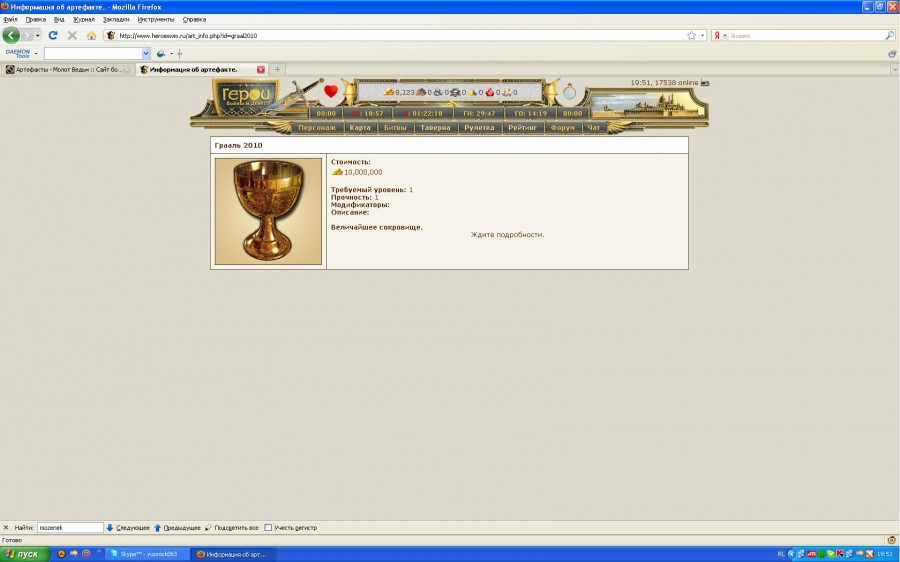Click the mail icon next to online count
Viewport: 900px width, 562px height.
pos(705,83)
